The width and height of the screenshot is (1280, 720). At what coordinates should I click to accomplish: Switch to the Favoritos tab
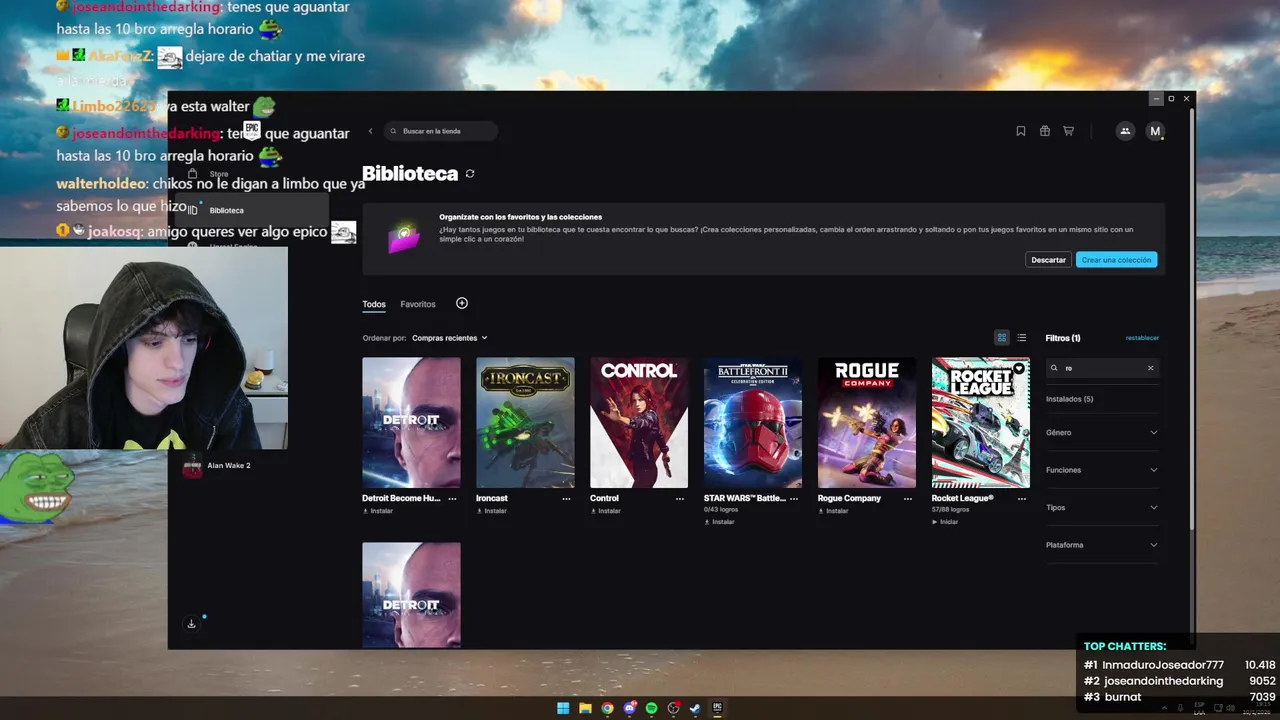tap(418, 304)
